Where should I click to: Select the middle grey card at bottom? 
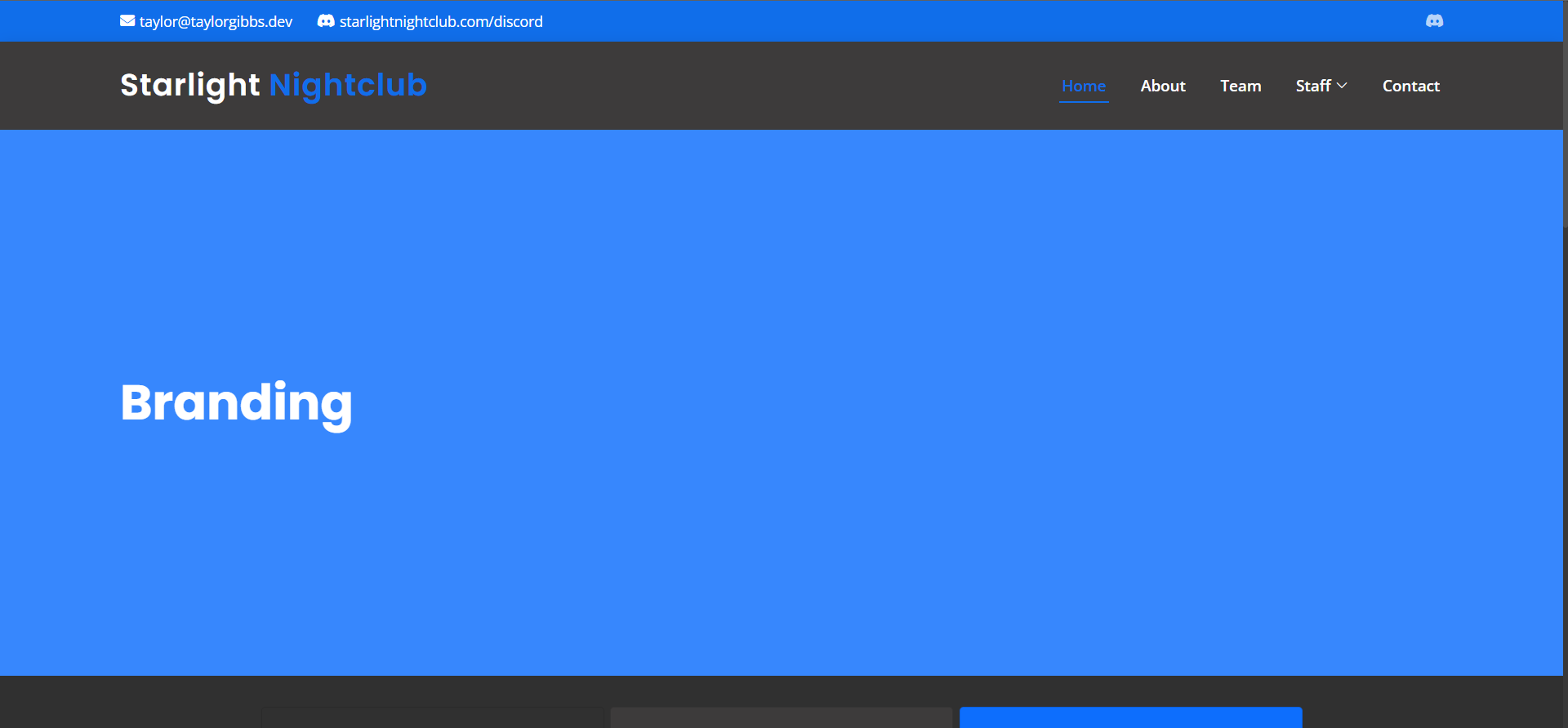pos(781,717)
